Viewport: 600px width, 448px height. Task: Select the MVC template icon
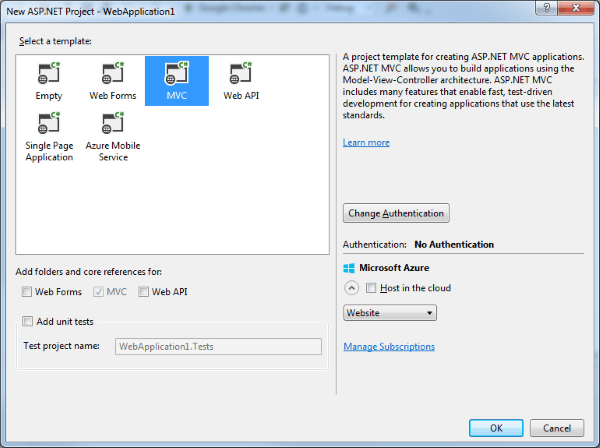176,73
